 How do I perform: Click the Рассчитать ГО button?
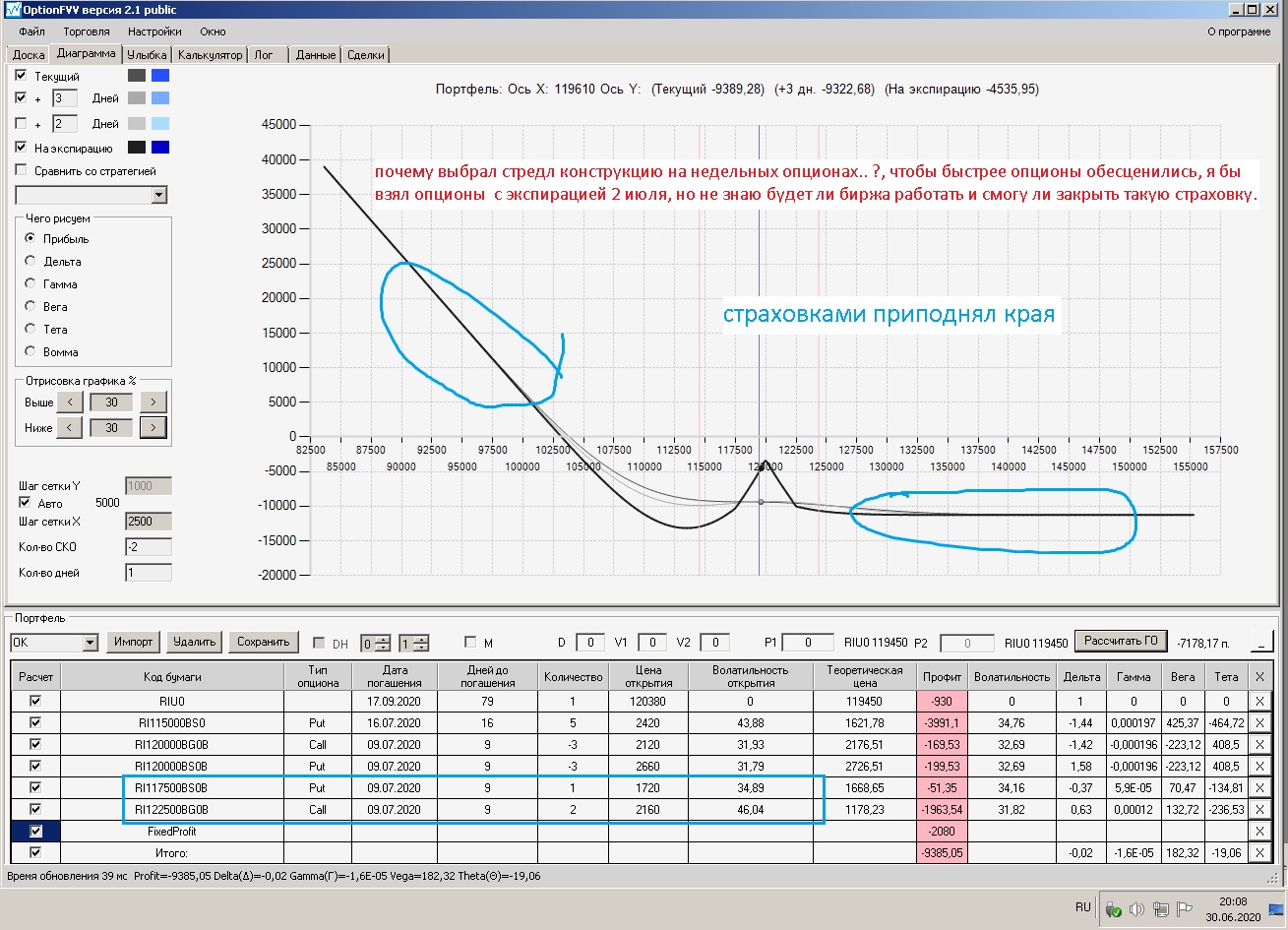tap(1120, 641)
